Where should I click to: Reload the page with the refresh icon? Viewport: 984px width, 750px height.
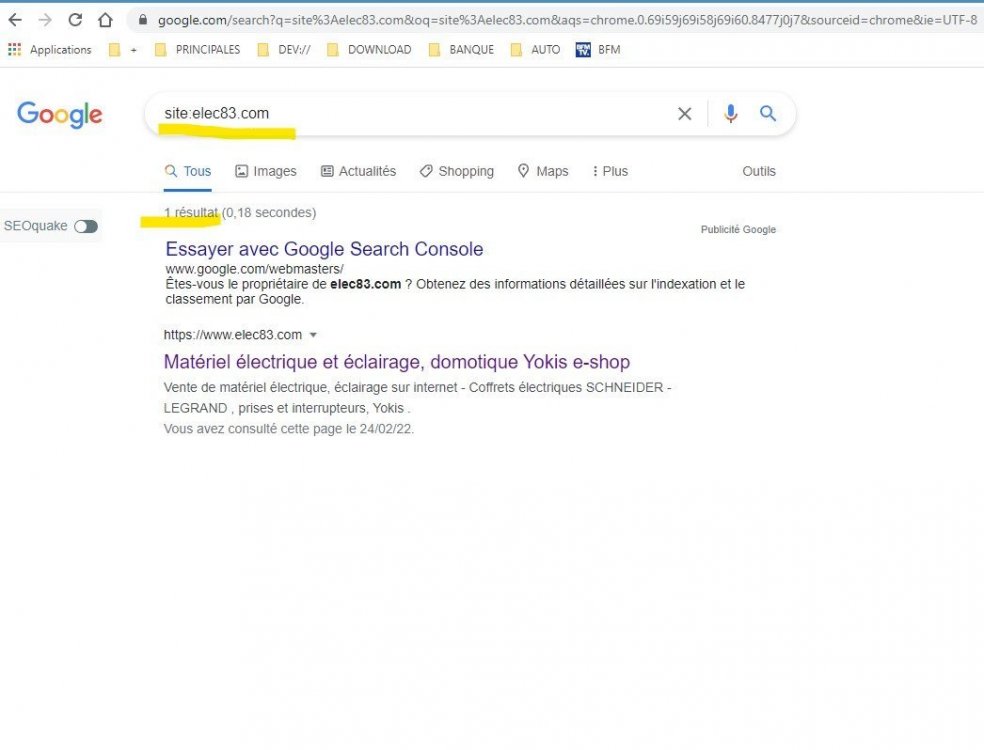click(x=75, y=20)
